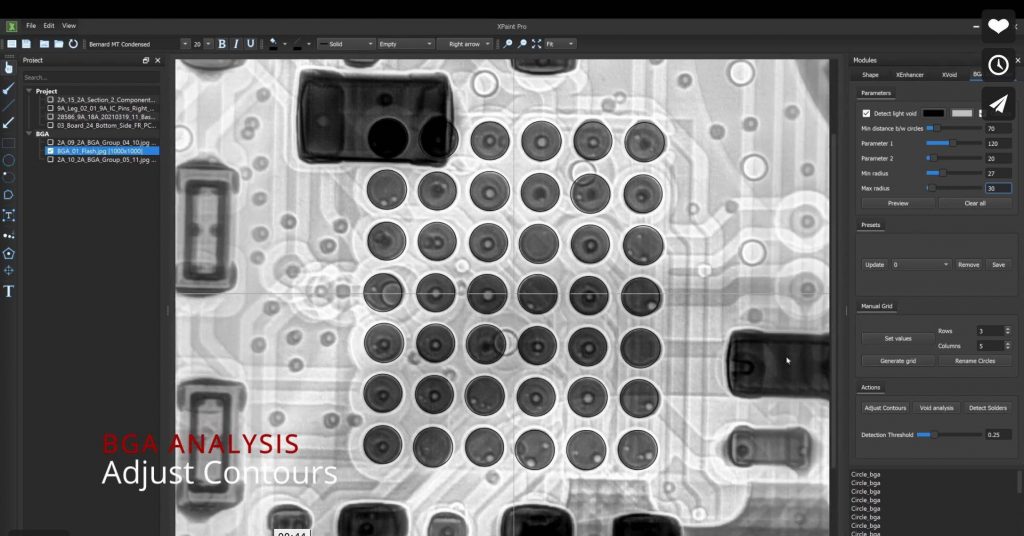
Task: Check the 2A_09_2A_BGA_Group_04_10.jpg file checkbox
Action: coord(50,142)
